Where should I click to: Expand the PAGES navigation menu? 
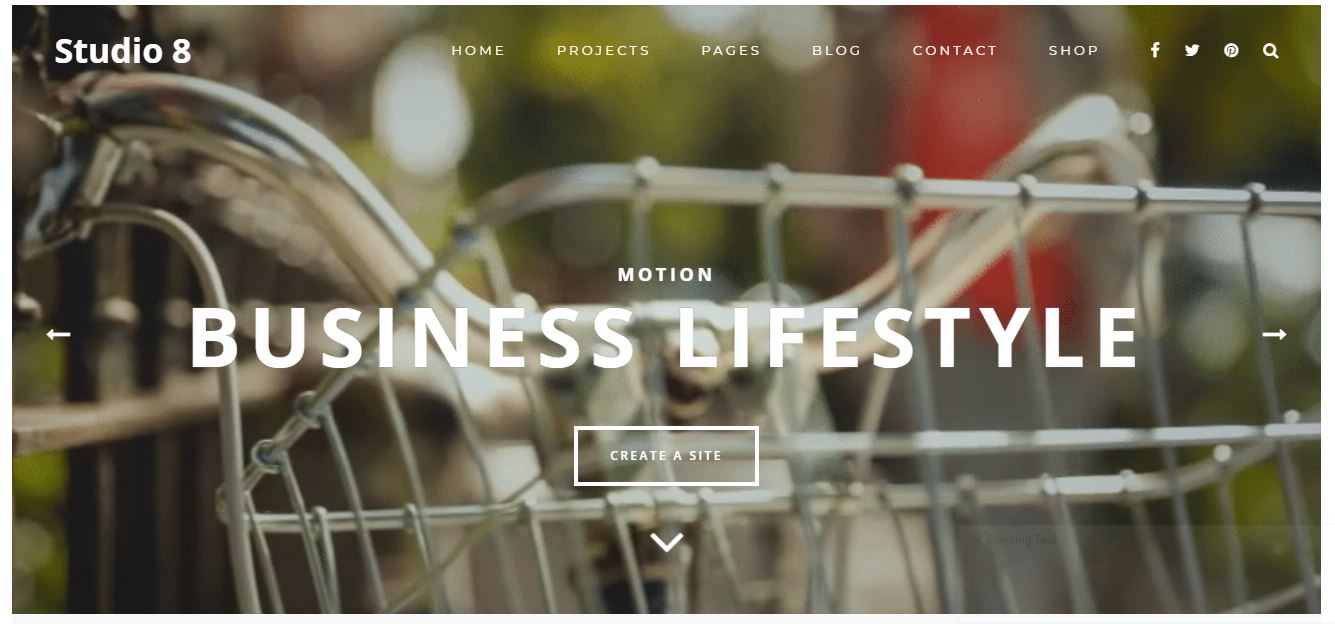click(x=730, y=50)
